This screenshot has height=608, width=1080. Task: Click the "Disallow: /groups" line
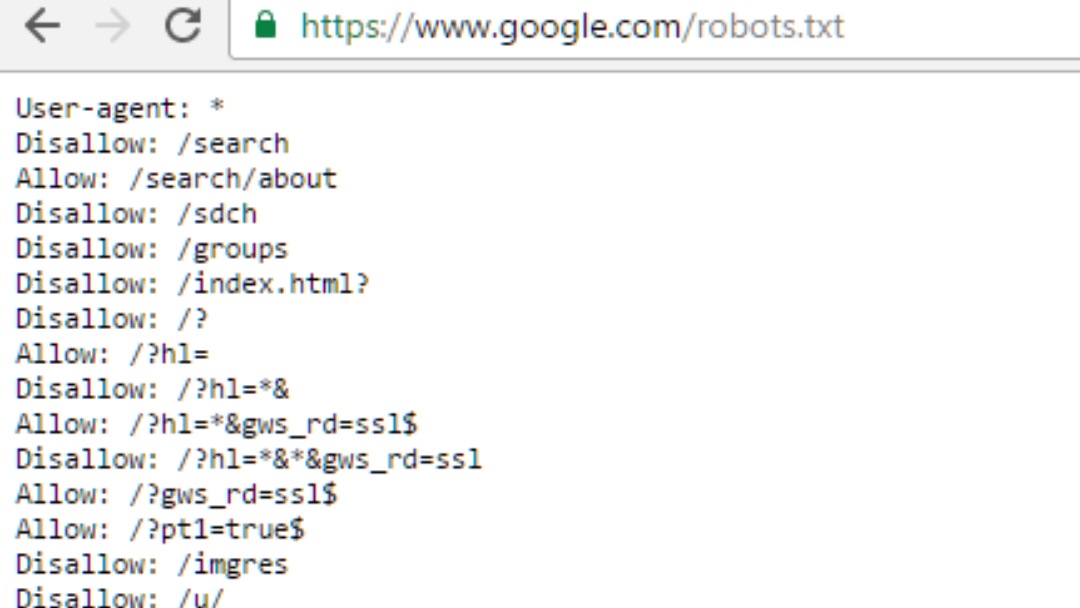point(152,248)
